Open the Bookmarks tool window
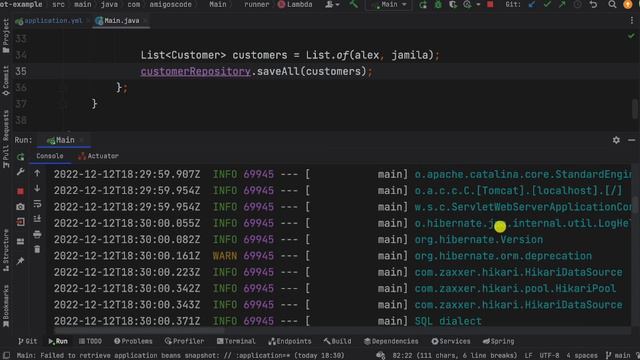The width and height of the screenshot is (640, 360). (6, 306)
